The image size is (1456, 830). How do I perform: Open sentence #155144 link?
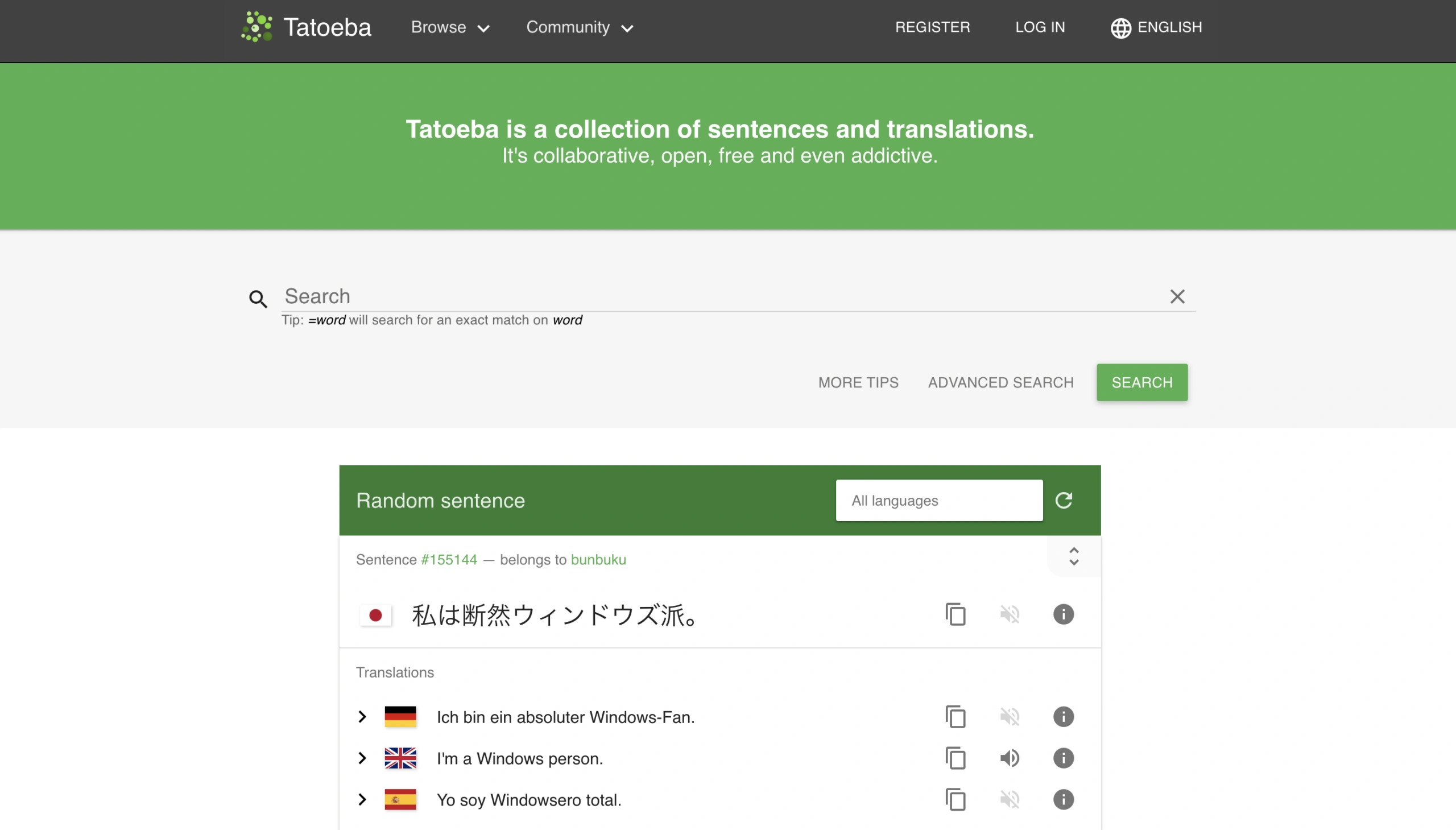pos(449,559)
